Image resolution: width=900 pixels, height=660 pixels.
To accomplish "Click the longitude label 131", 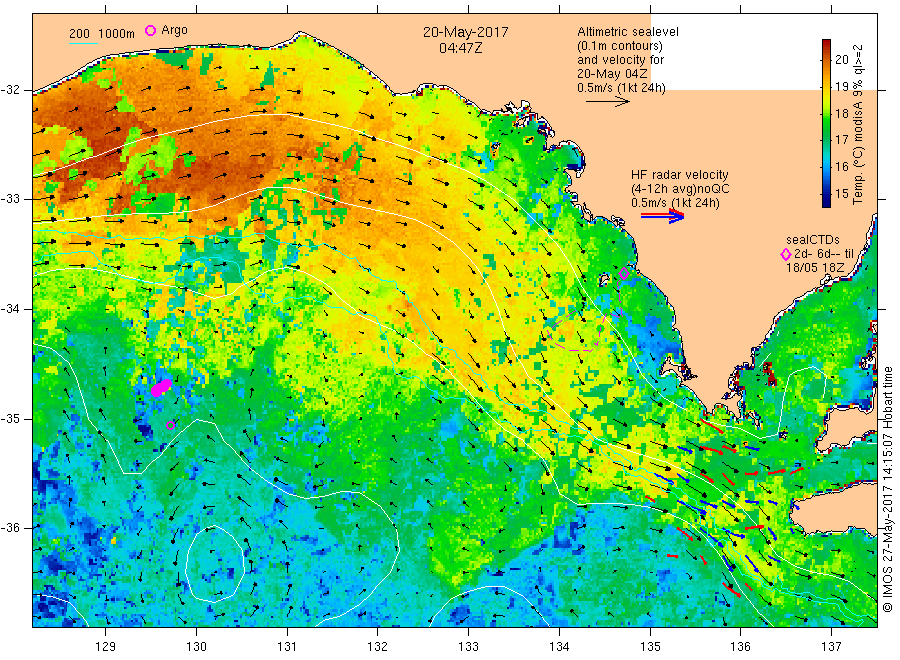I will tap(287, 647).
